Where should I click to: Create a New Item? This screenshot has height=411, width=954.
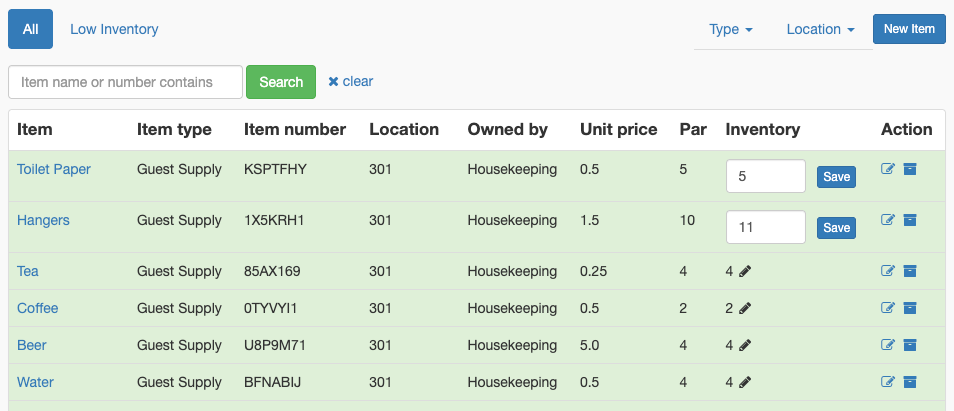point(909,29)
